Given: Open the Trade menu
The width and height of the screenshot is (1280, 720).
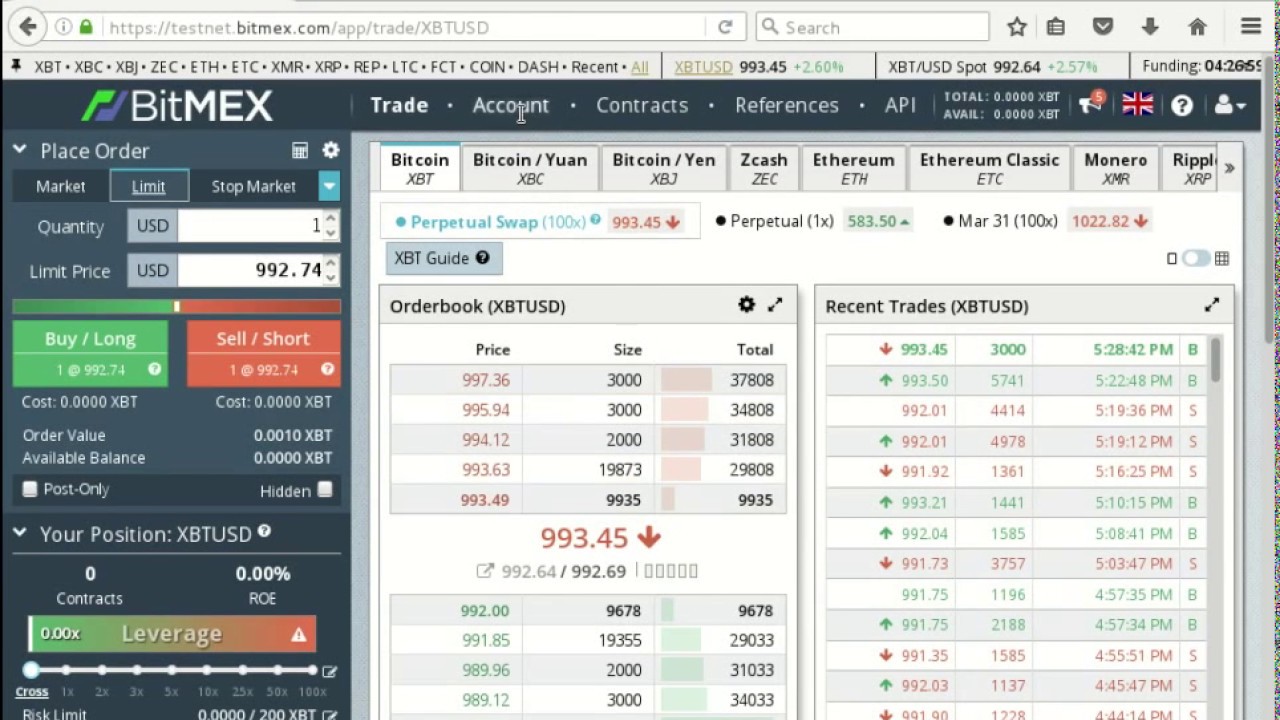Looking at the screenshot, I should (x=399, y=105).
